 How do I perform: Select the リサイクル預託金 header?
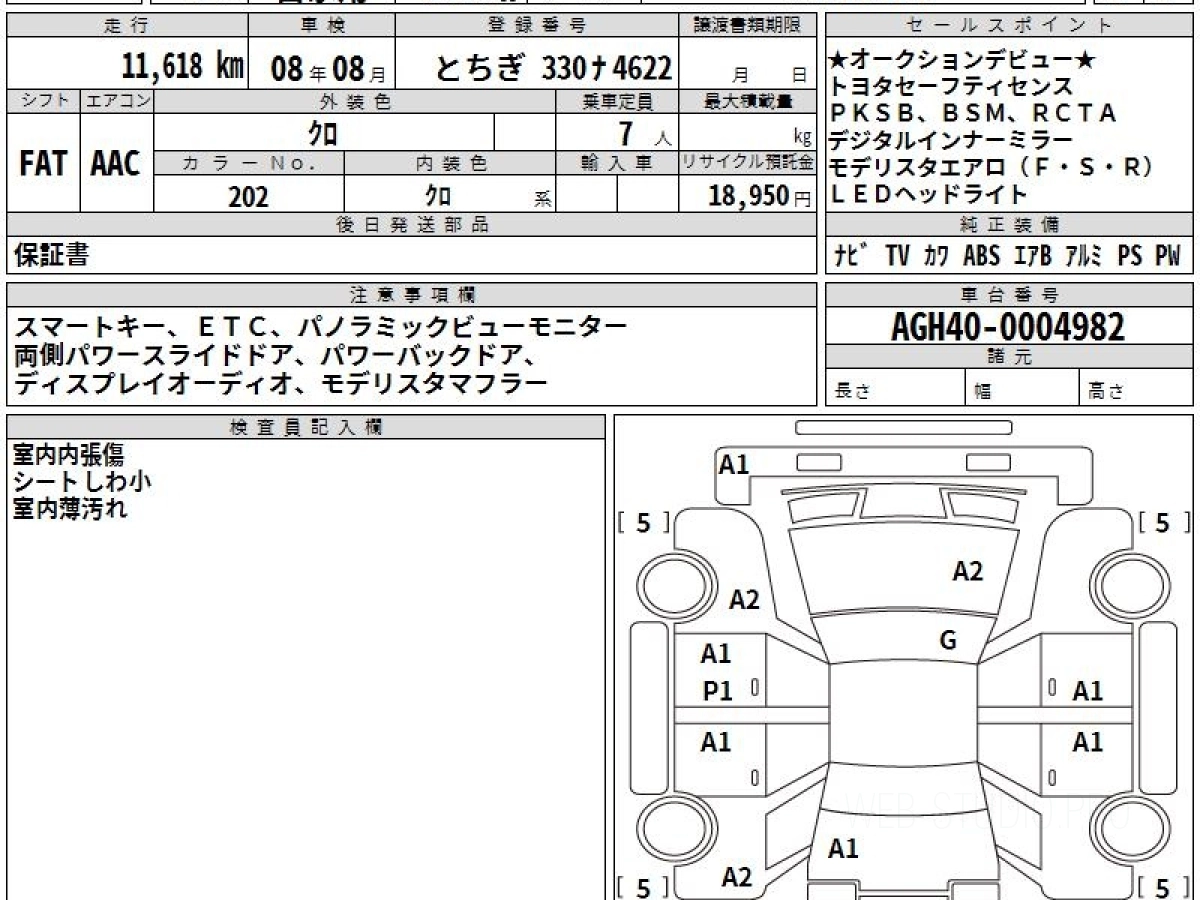[x=747, y=163]
